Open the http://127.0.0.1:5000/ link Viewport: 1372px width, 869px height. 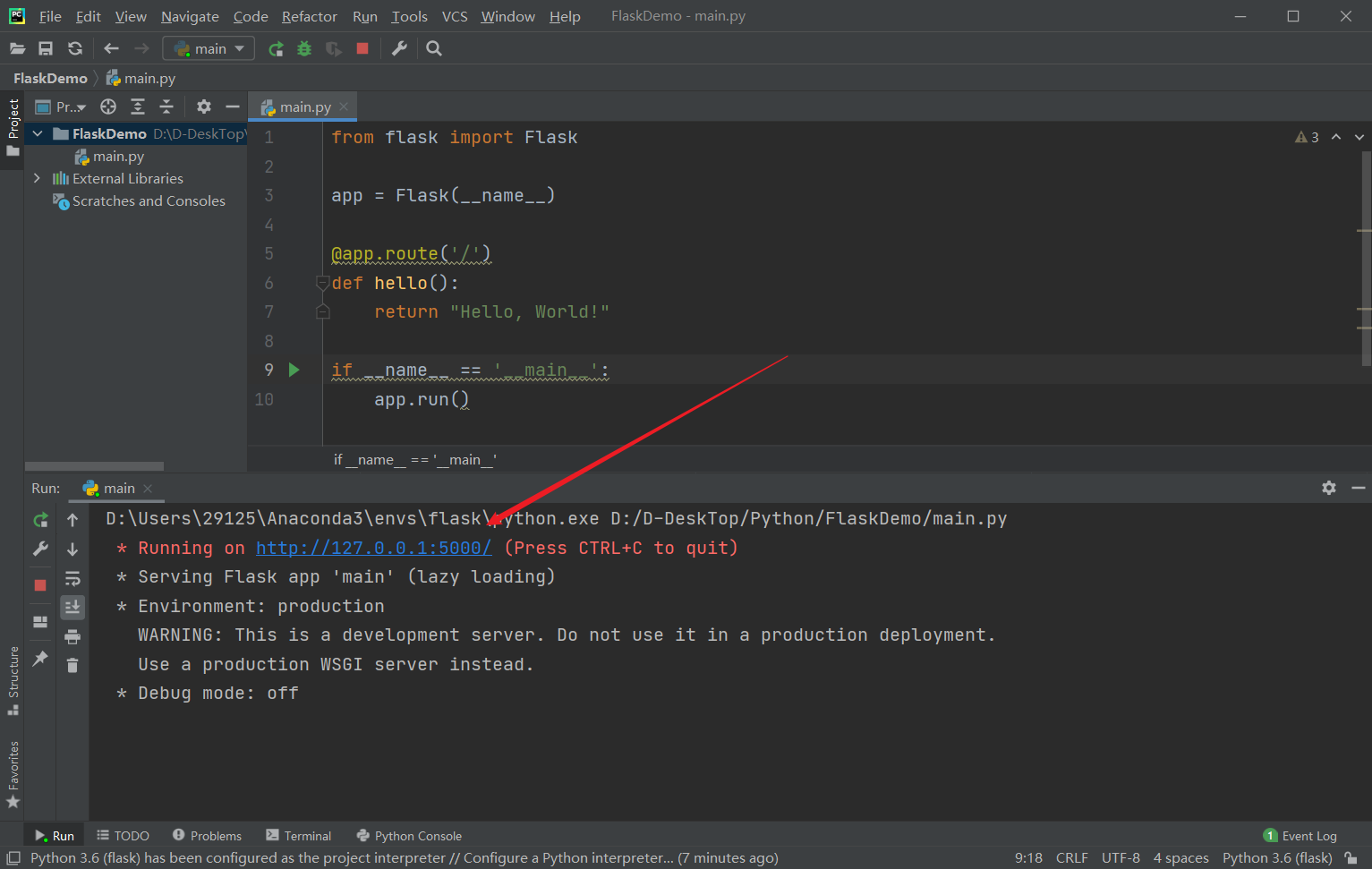click(374, 548)
